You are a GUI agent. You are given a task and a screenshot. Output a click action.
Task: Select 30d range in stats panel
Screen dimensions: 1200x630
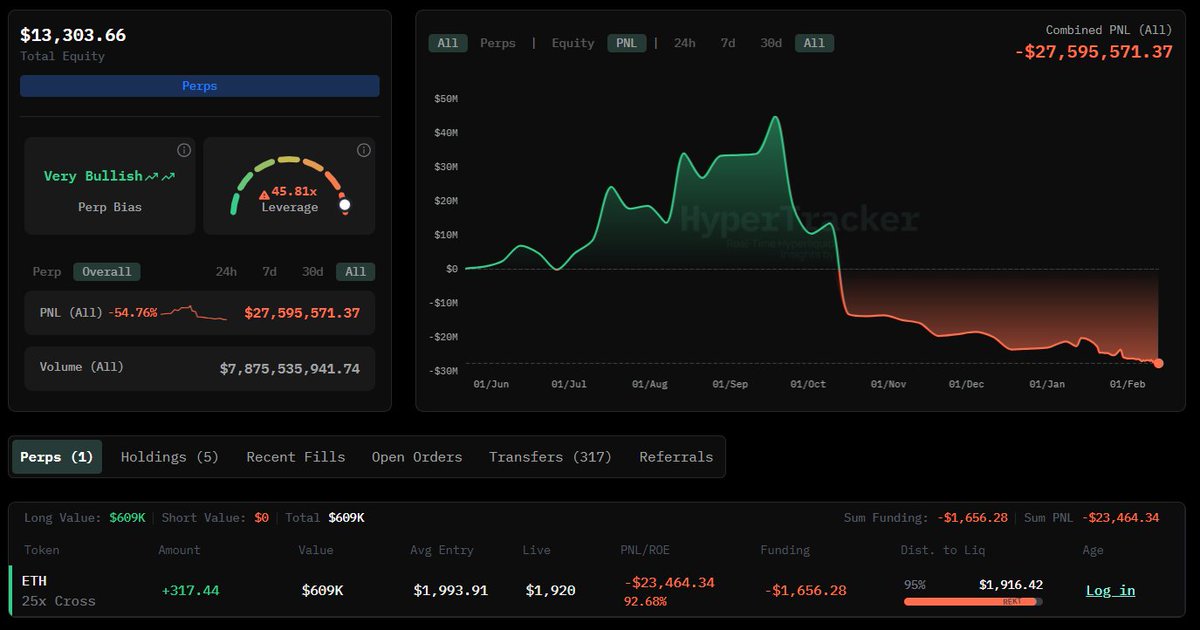click(313, 272)
